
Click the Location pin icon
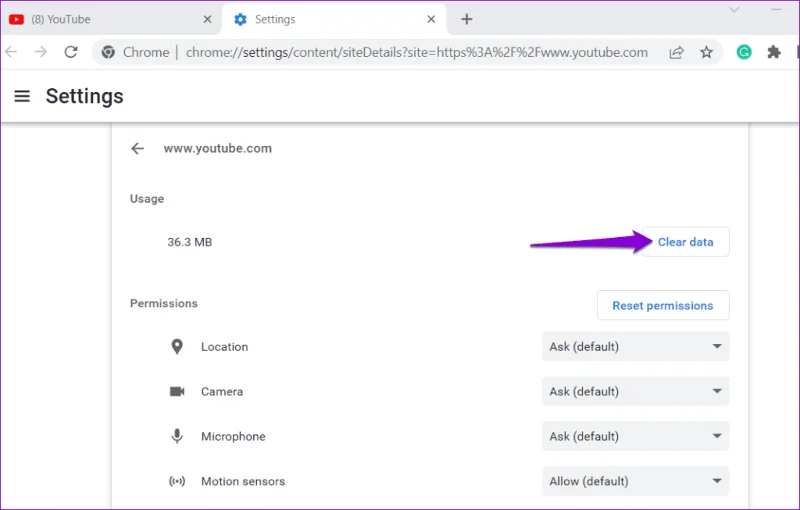tap(177, 347)
